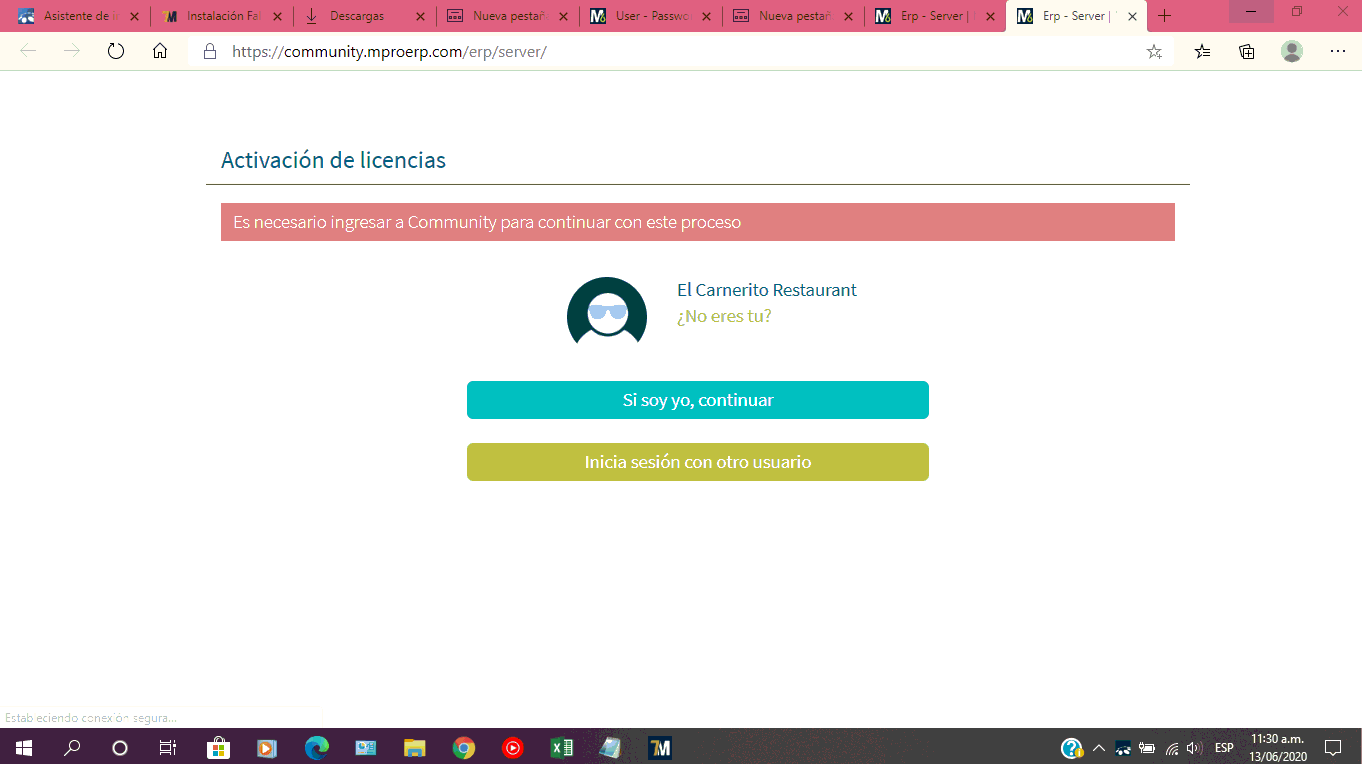
Task: Add this page to favorites via star icon
Action: (1154, 52)
